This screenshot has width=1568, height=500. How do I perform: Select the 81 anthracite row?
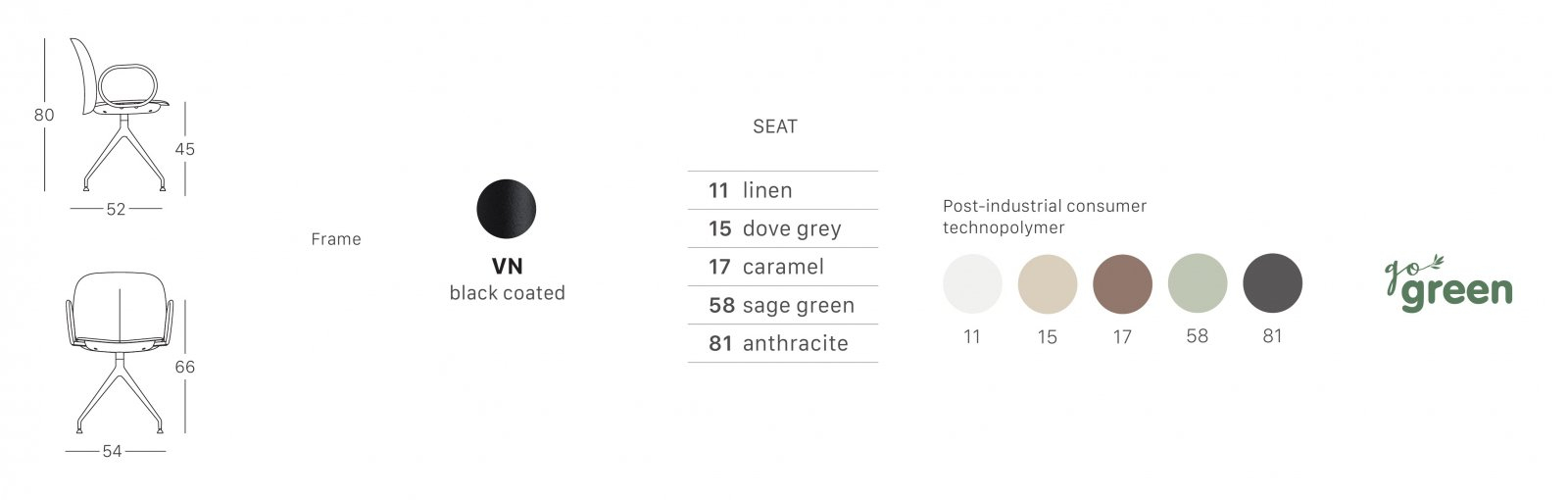tap(783, 343)
